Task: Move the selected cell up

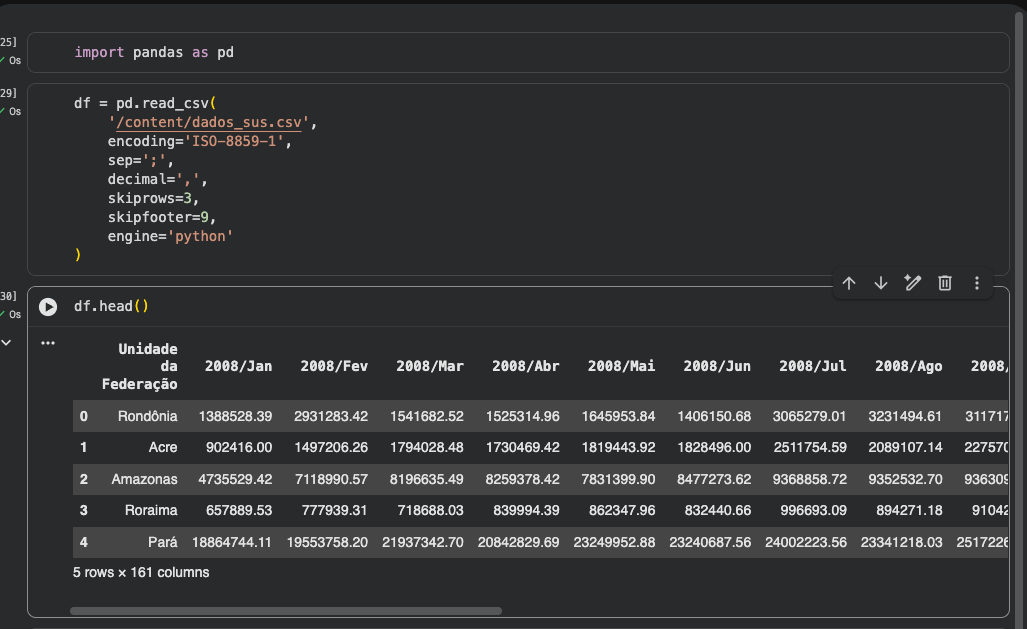Action: click(x=849, y=283)
